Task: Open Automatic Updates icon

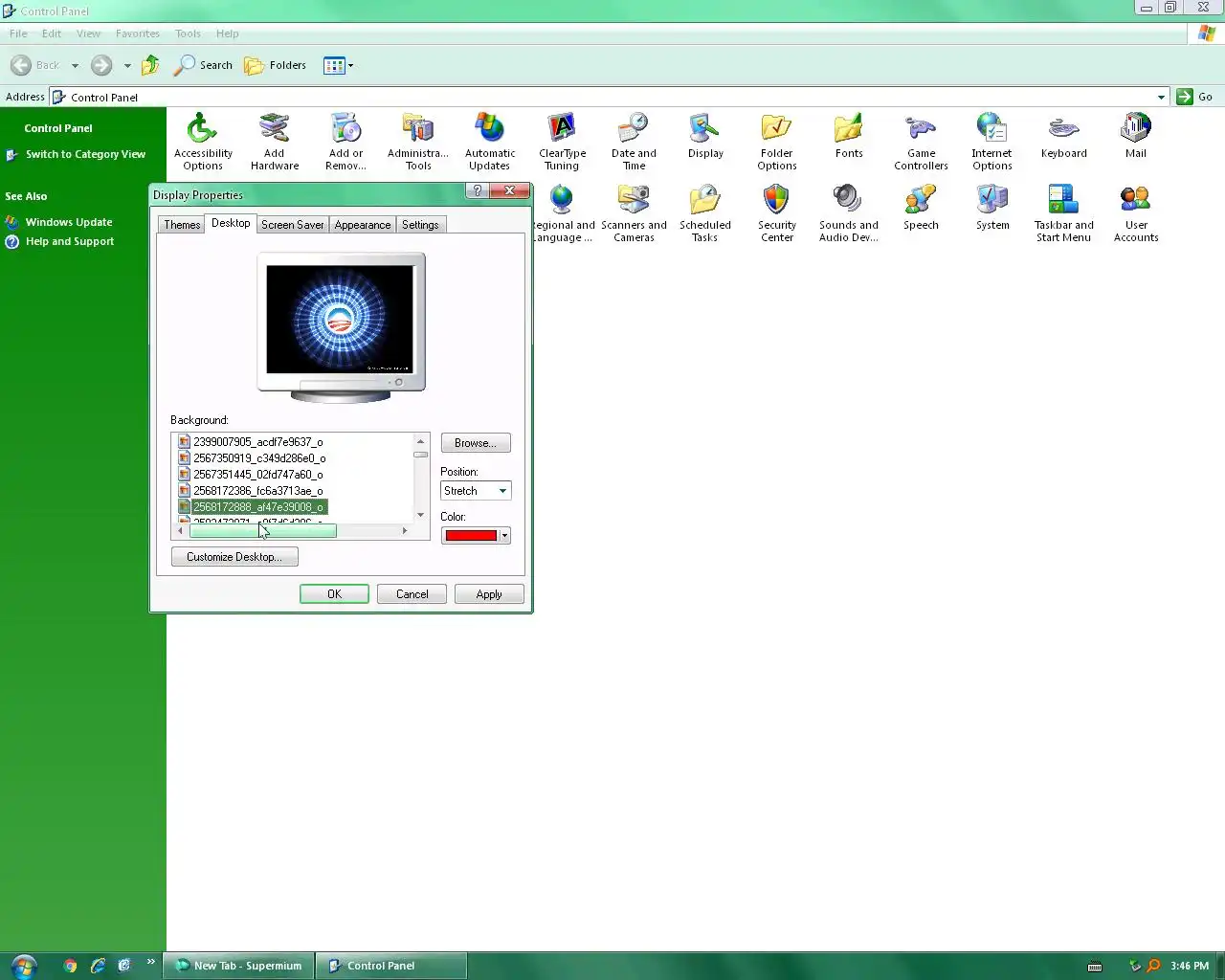Action: [490, 142]
